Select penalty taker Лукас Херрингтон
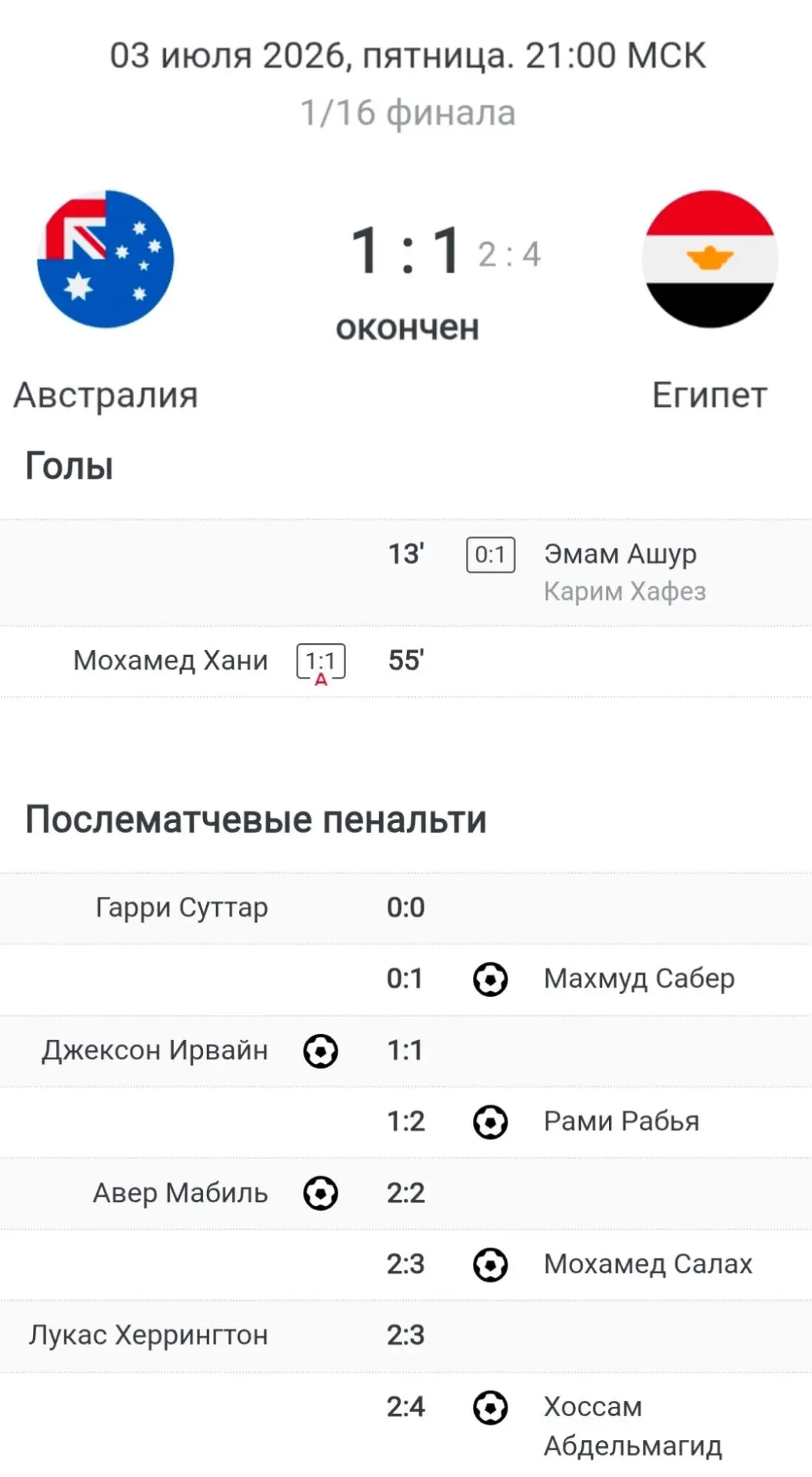 (x=148, y=1335)
